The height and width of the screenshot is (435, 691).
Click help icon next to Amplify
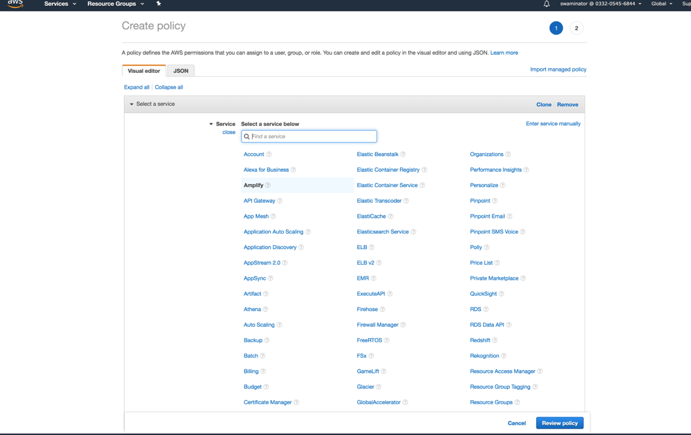point(267,185)
